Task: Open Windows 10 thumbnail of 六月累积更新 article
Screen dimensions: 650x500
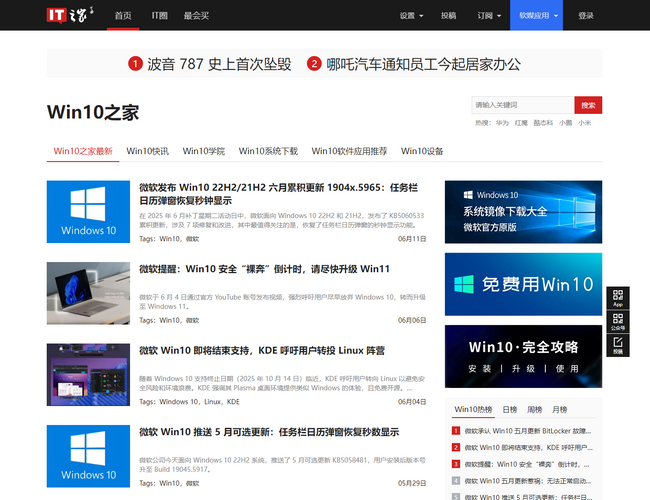Action: pyautogui.click(x=88, y=212)
